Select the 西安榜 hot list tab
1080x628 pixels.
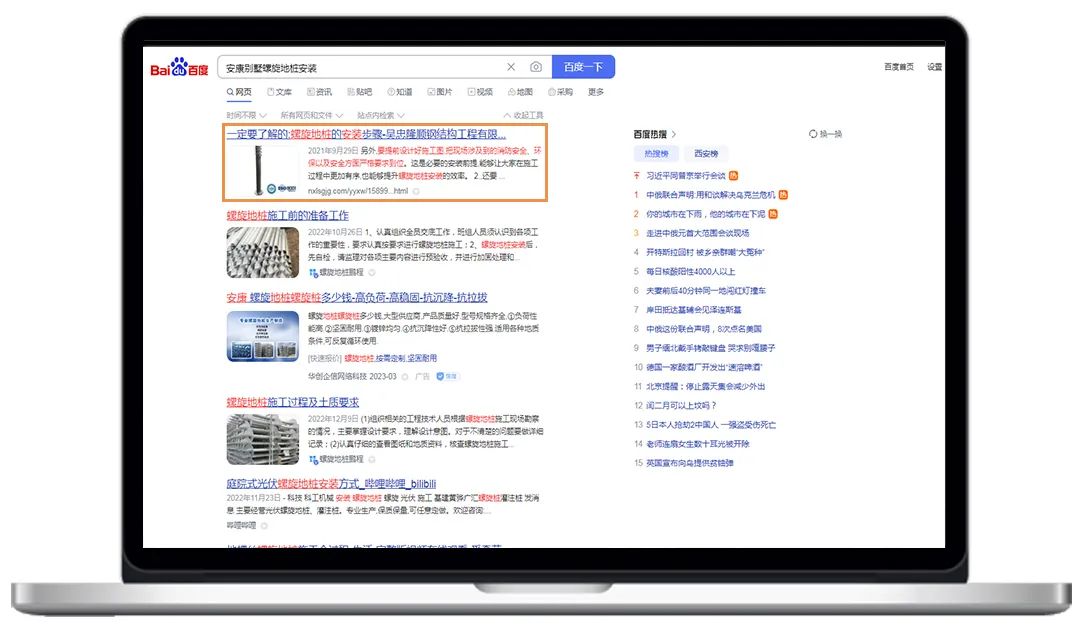(x=706, y=154)
